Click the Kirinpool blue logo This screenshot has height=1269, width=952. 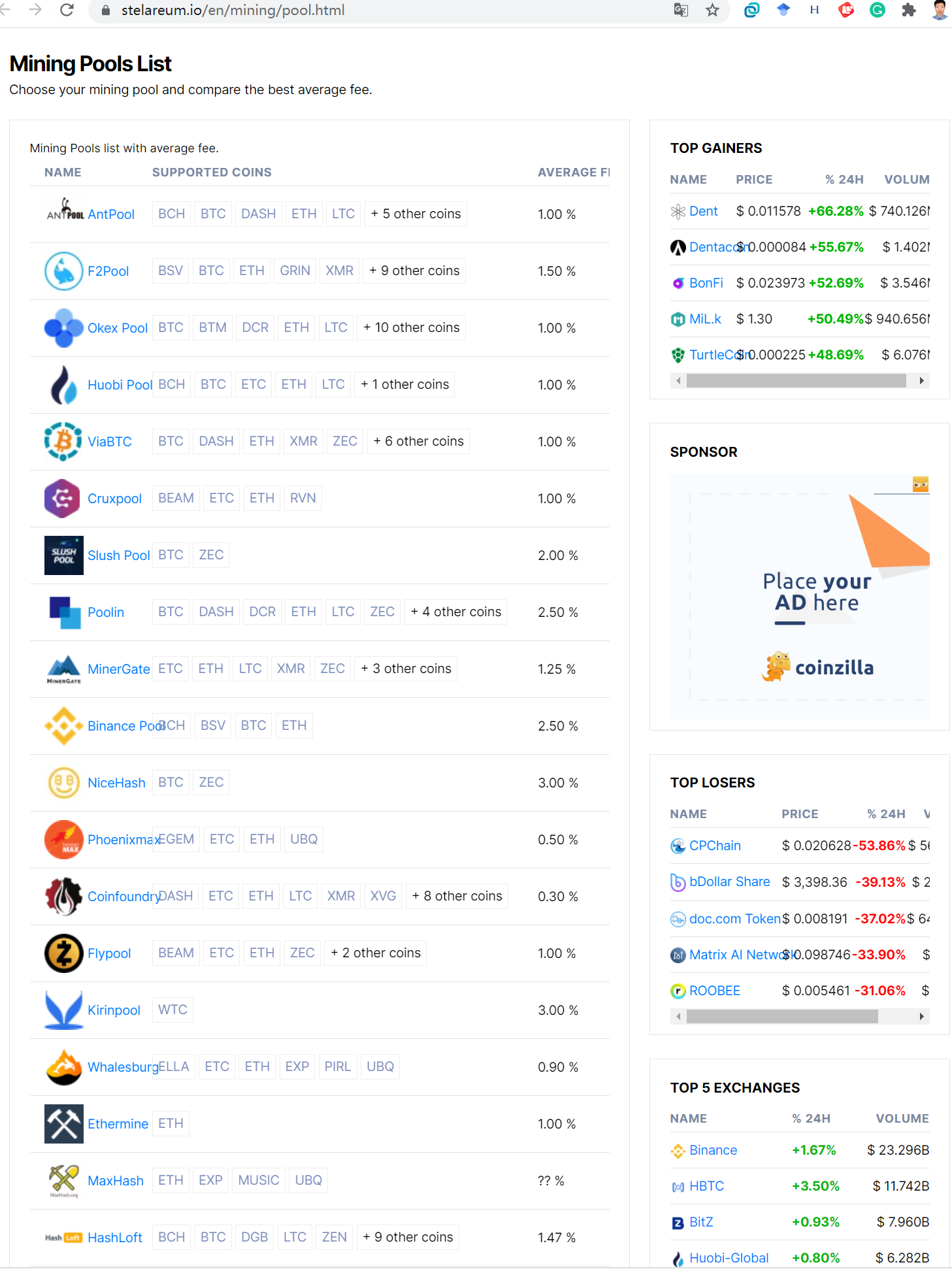tap(64, 1010)
